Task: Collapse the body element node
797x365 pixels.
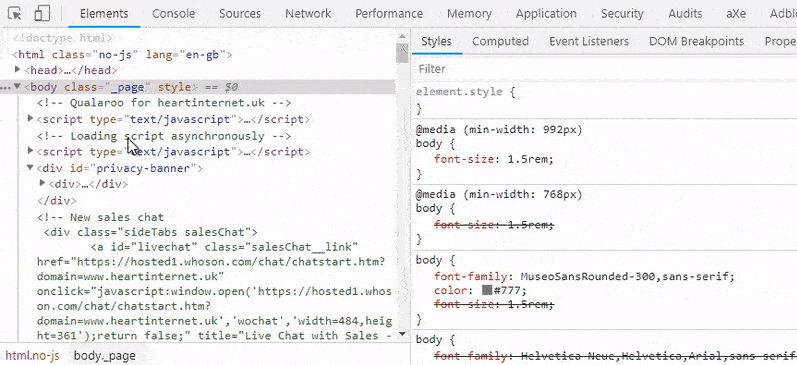Action: point(18,86)
